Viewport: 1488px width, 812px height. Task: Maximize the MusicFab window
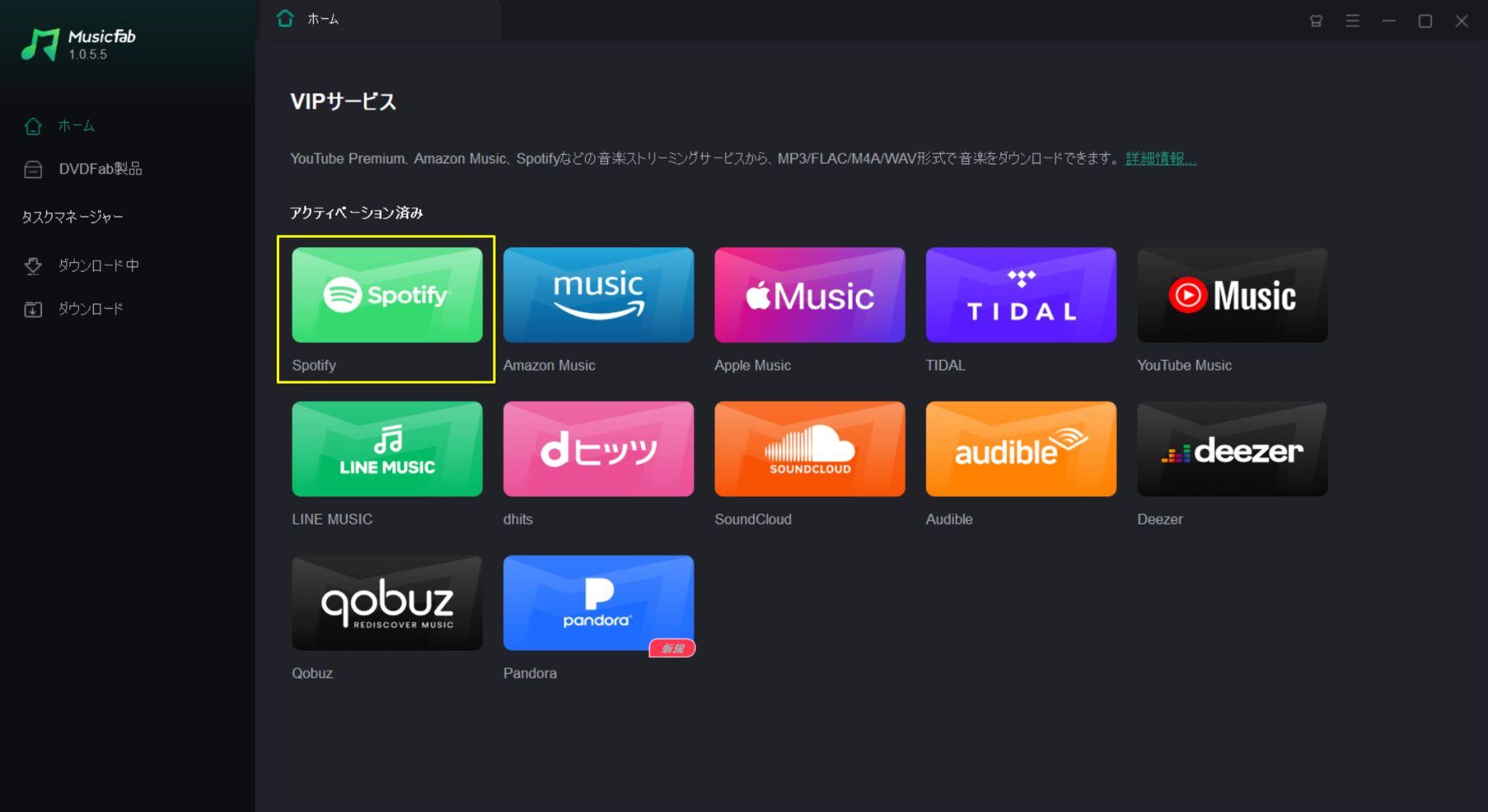[x=1425, y=21]
